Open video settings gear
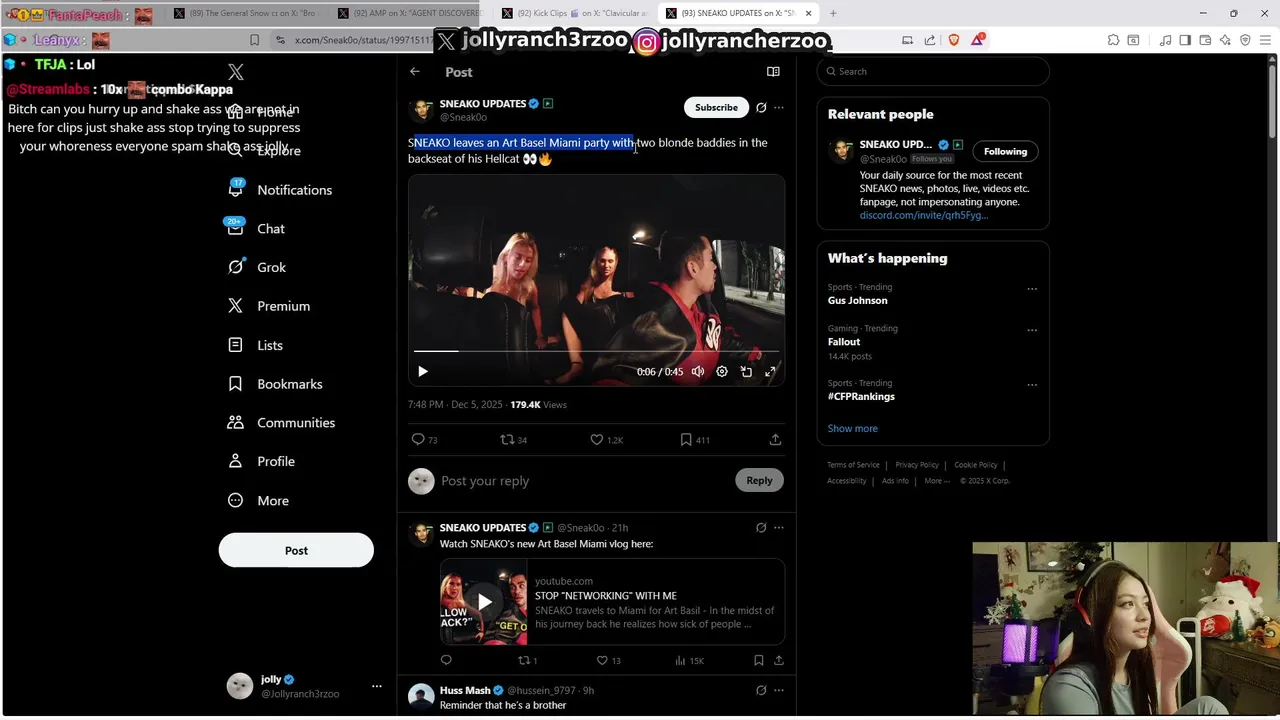 pos(722,372)
